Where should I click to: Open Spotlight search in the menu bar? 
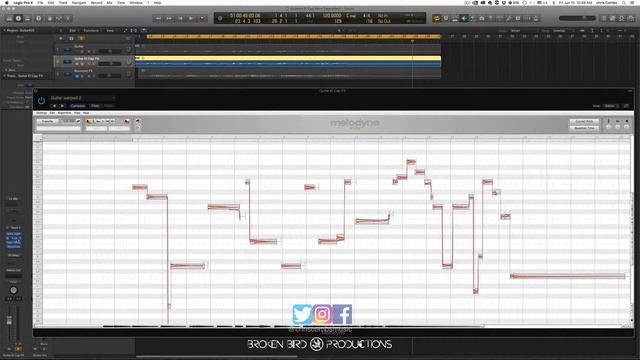coord(624,2)
